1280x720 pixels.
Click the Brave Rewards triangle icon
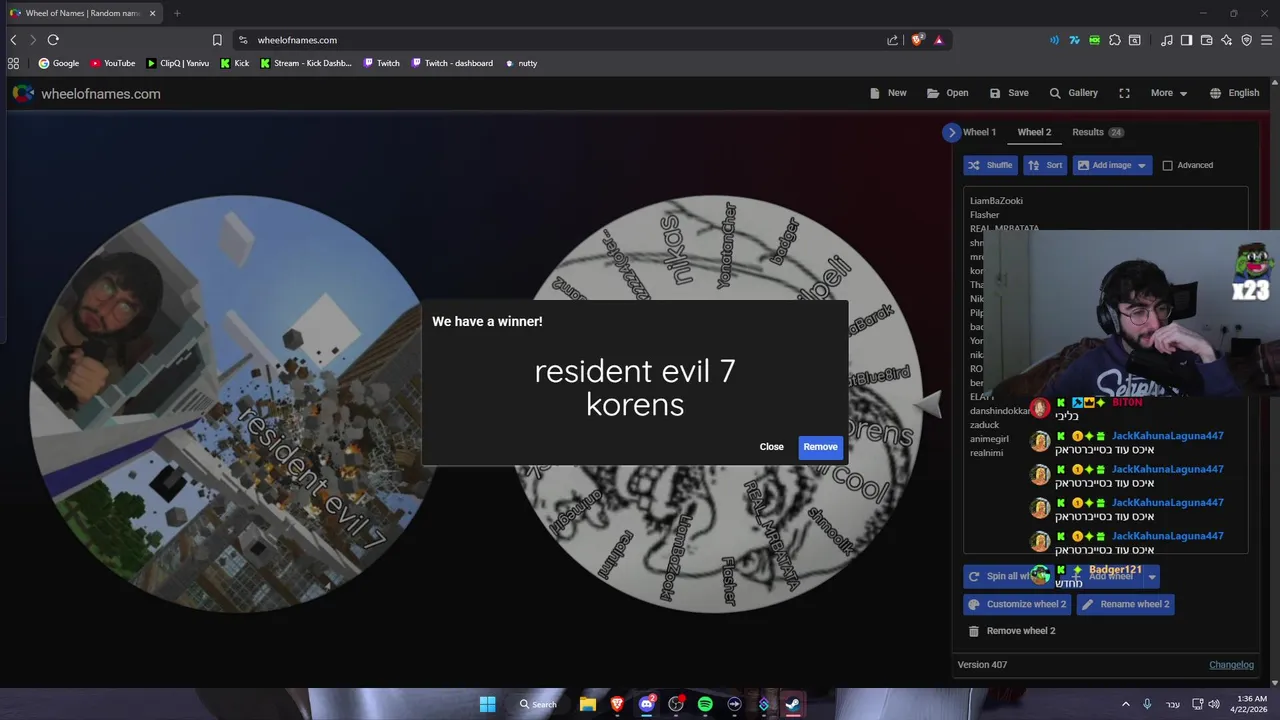pyautogui.click(x=939, y=40)
